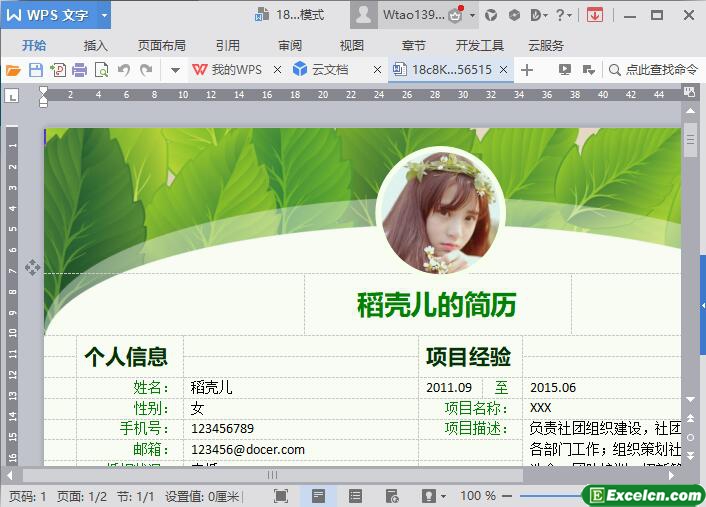Image resolution: width=706 pixels, height=507 pixels.
Task: Click the export to PDF icon
Action: click(x=58, y=70)
